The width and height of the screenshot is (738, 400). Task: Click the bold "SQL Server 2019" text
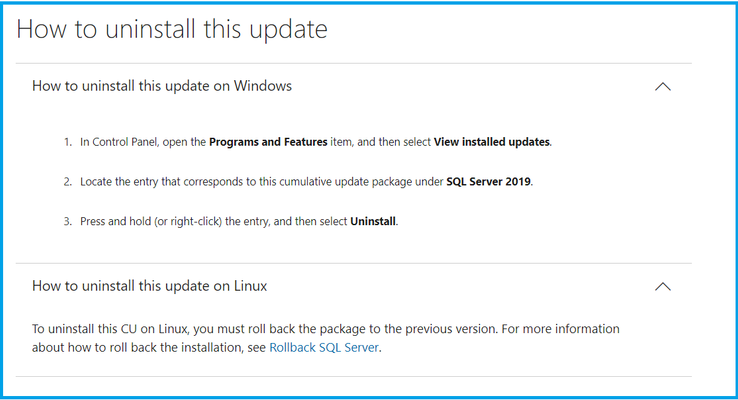coord(489,182)
